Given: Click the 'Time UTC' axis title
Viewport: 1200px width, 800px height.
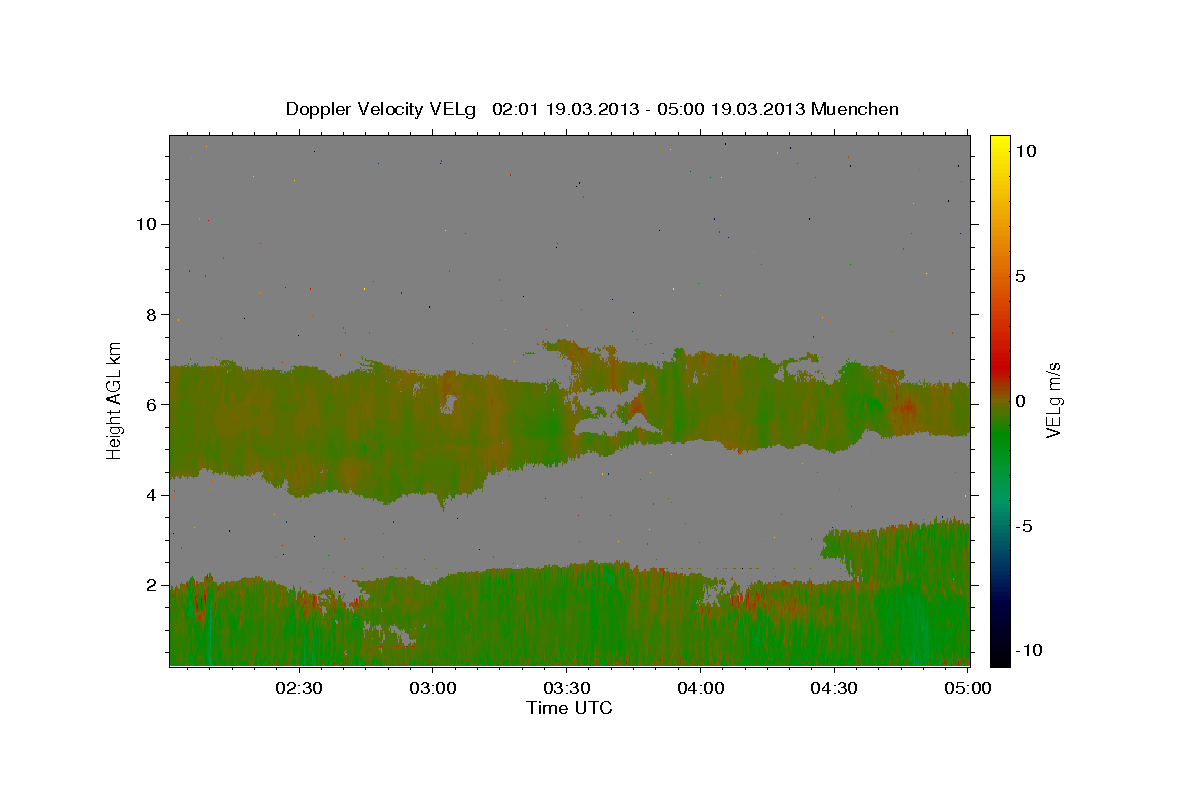Looking at the screenshot, I should (569, 708).
